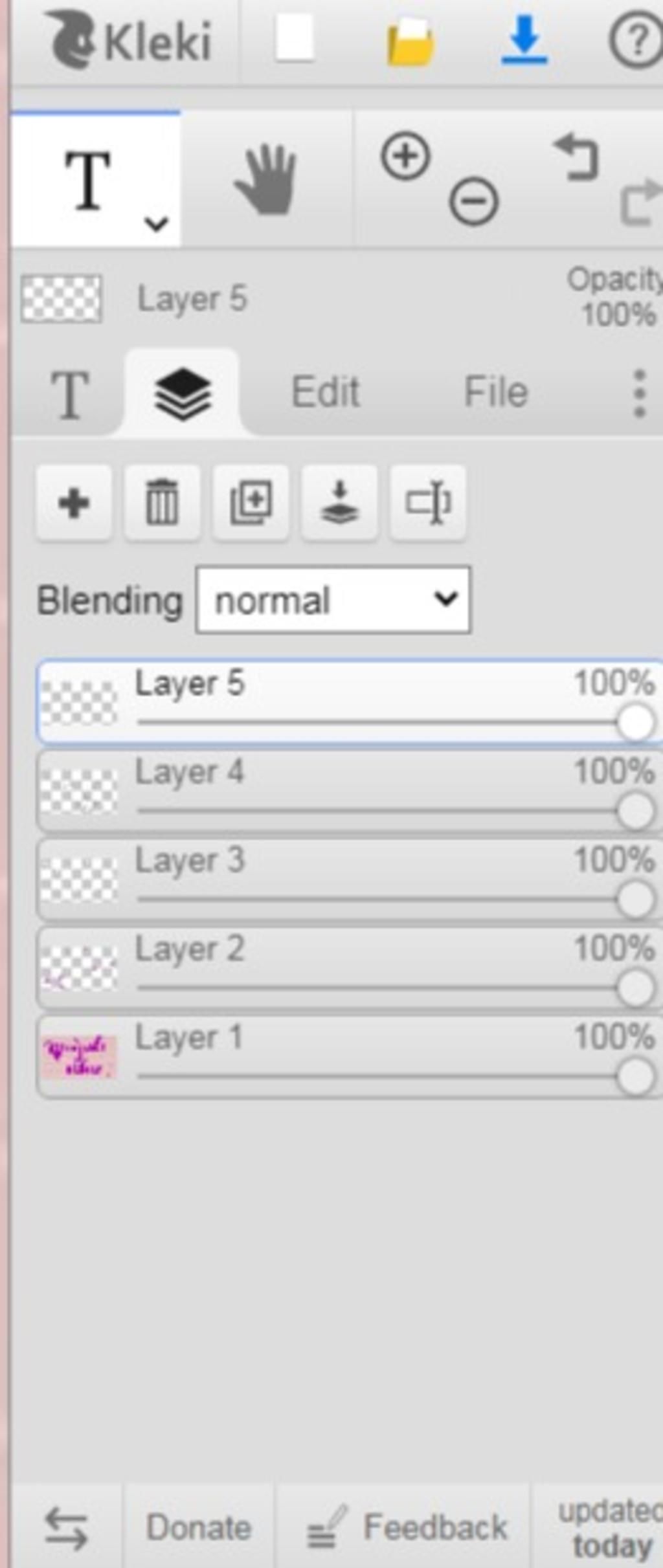Open the import image folder icon

(410, 41)
